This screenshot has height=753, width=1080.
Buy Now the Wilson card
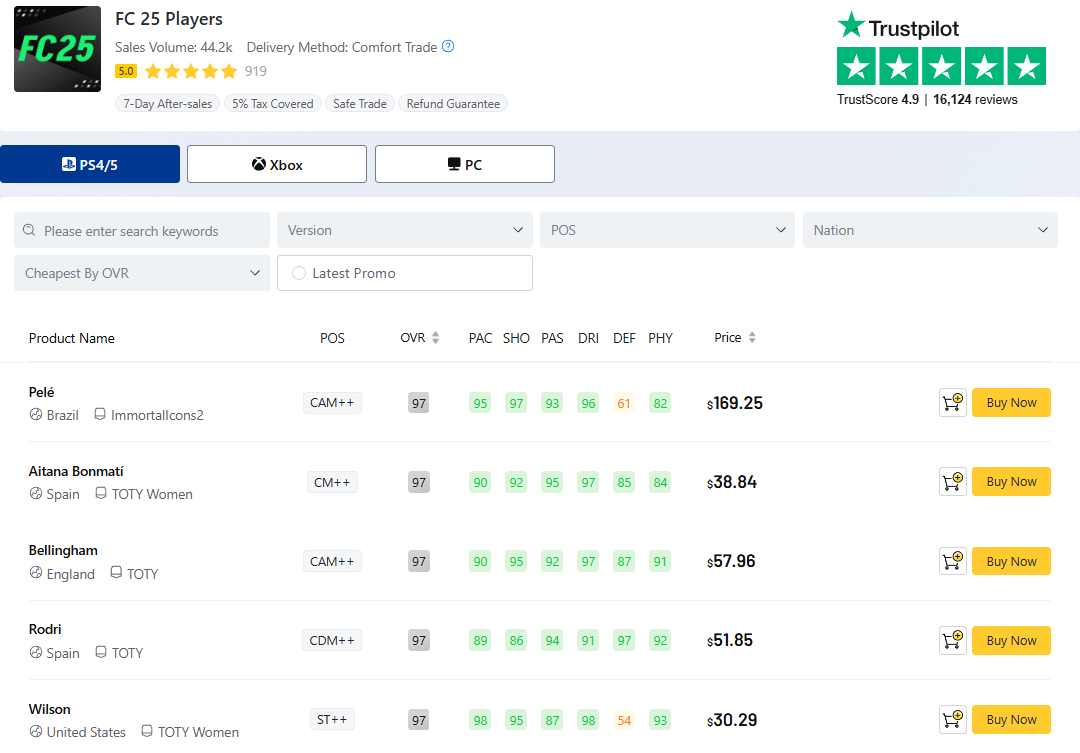[x=1011, y=719]
